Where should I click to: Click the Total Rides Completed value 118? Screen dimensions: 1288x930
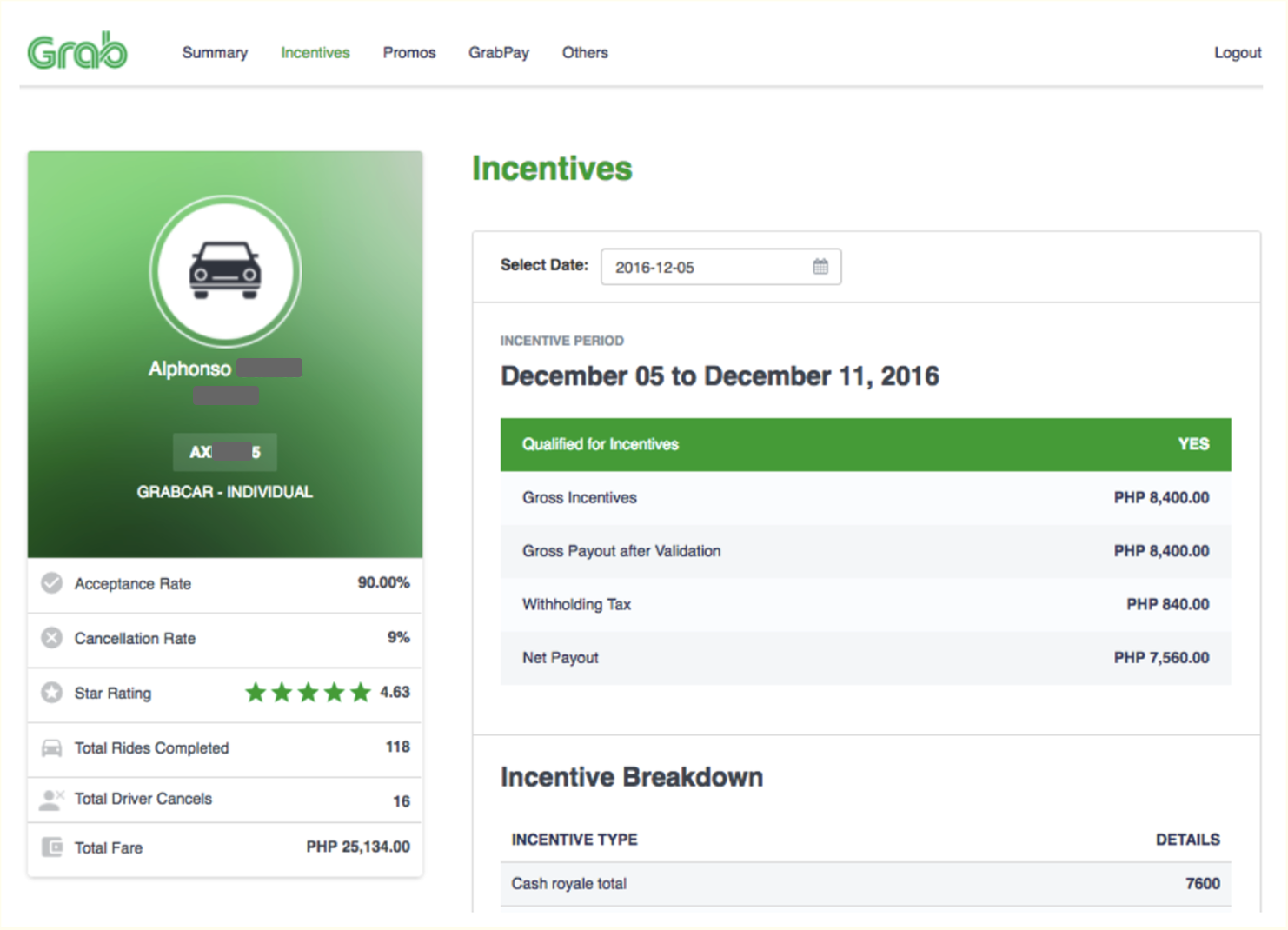(x=398, y=747)
